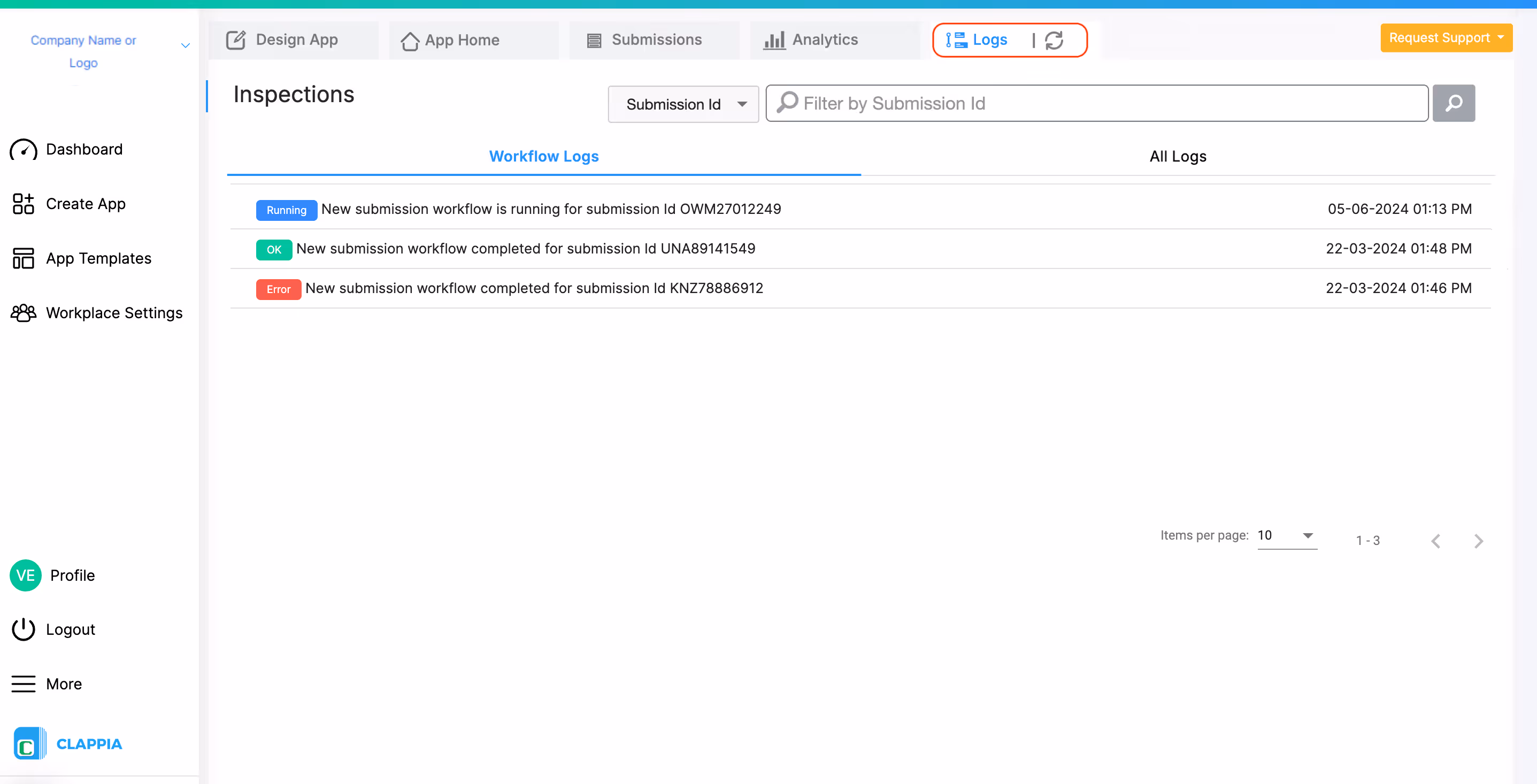
Task: Open Dashboard from the sidebar
Action: [83, 149]
